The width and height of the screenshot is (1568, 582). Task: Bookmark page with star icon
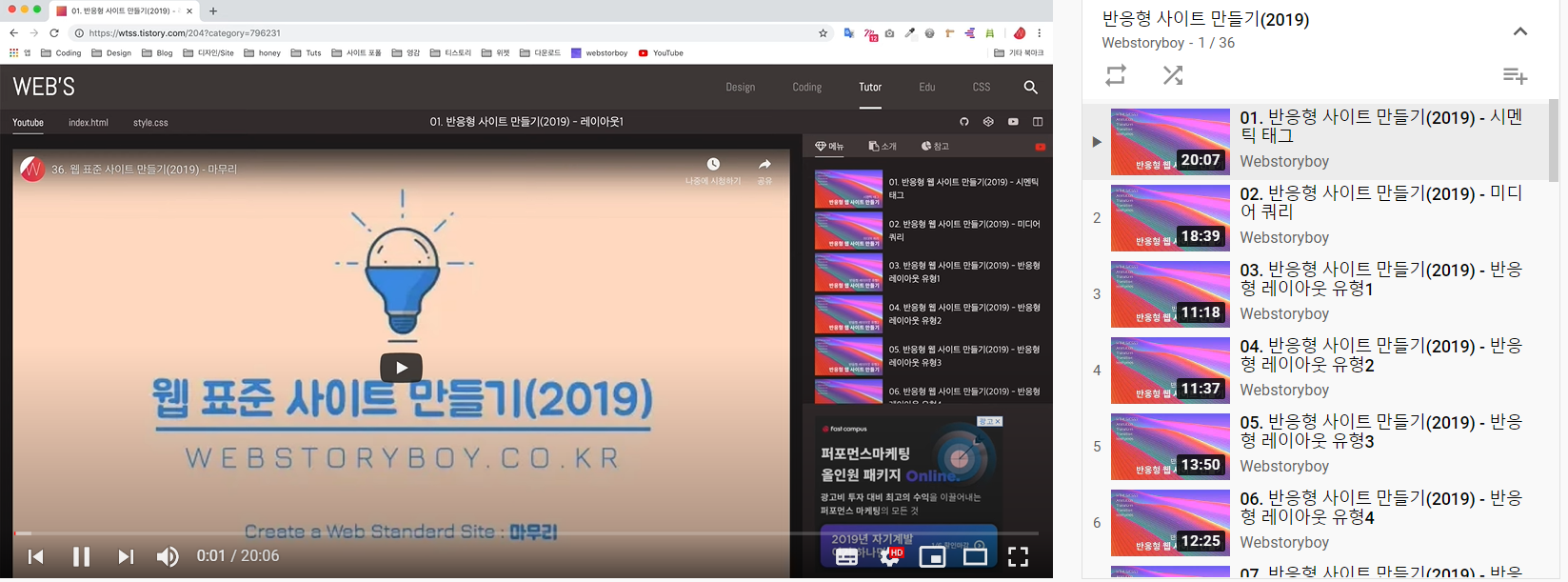(824, 33)
